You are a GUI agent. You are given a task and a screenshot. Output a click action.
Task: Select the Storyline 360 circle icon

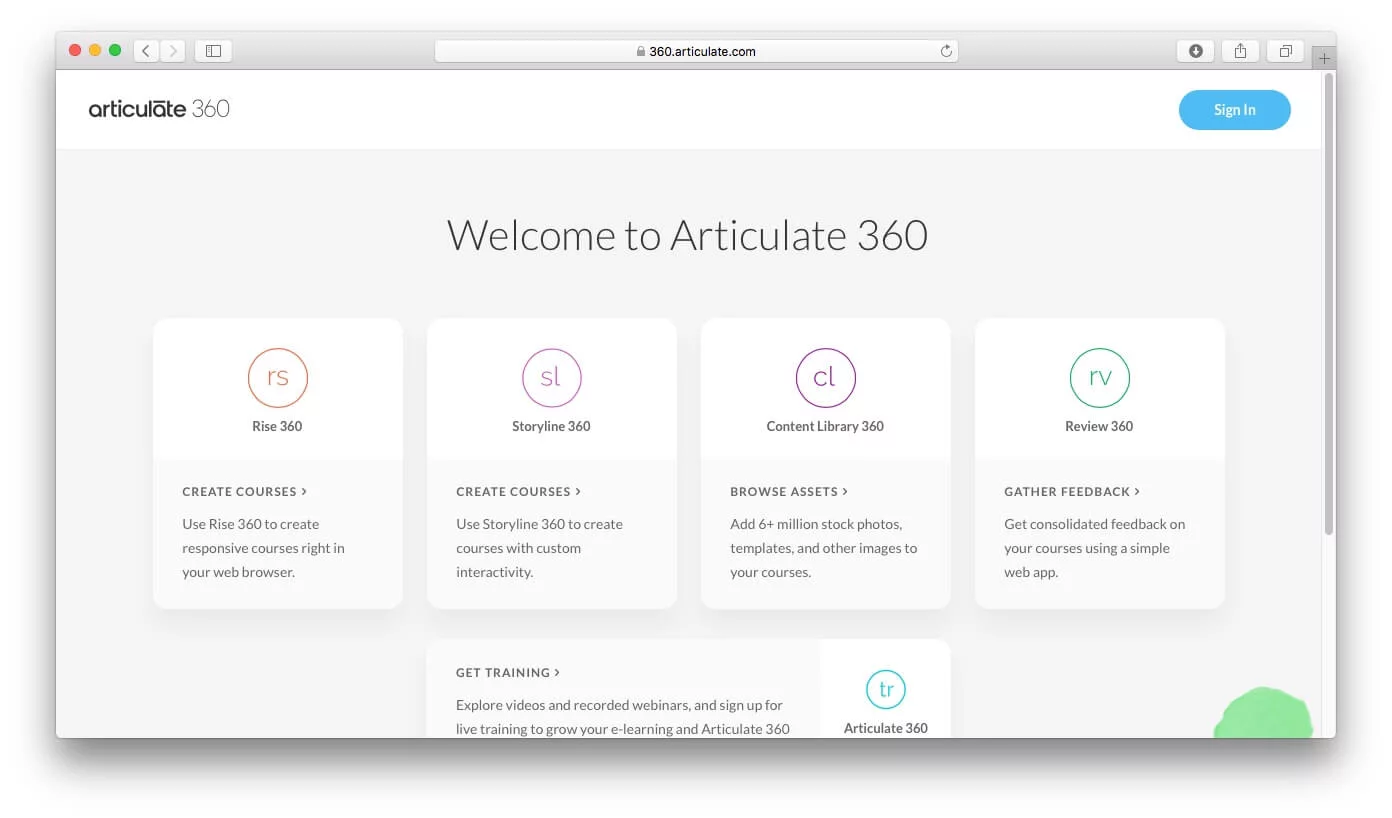551,377
